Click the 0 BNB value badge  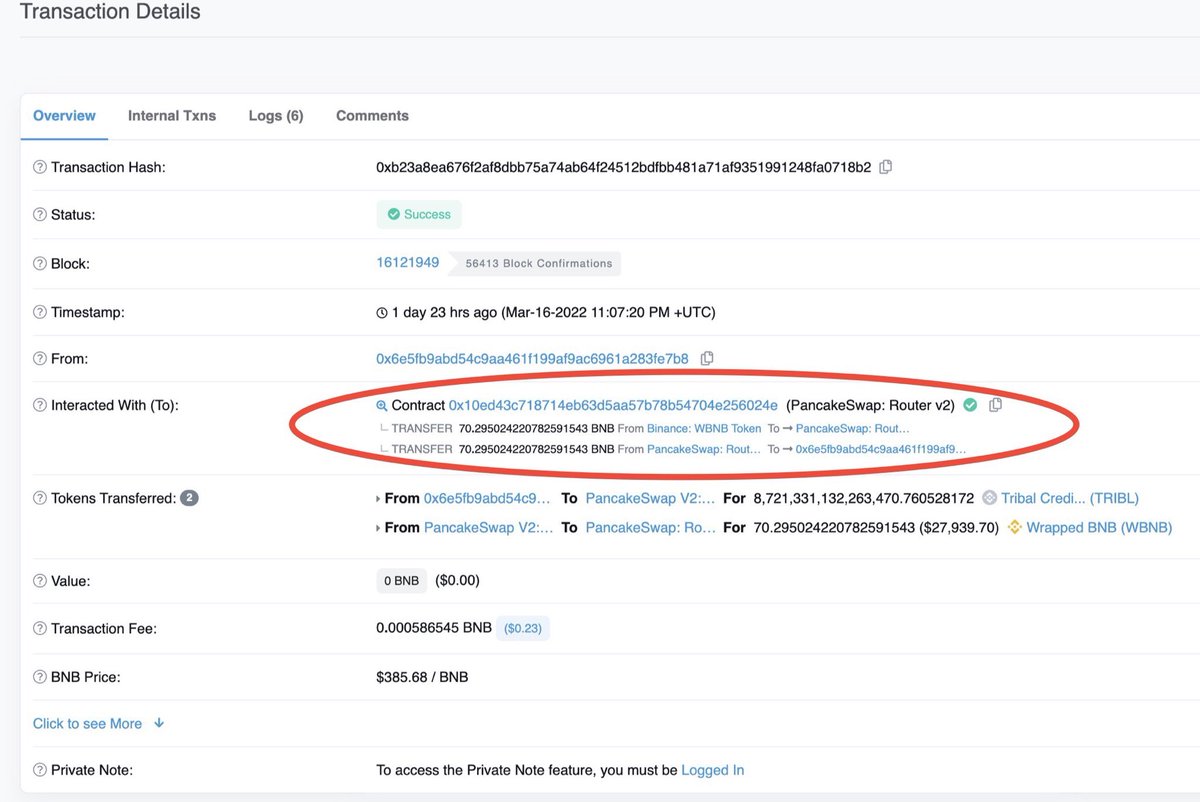(402, 580)
